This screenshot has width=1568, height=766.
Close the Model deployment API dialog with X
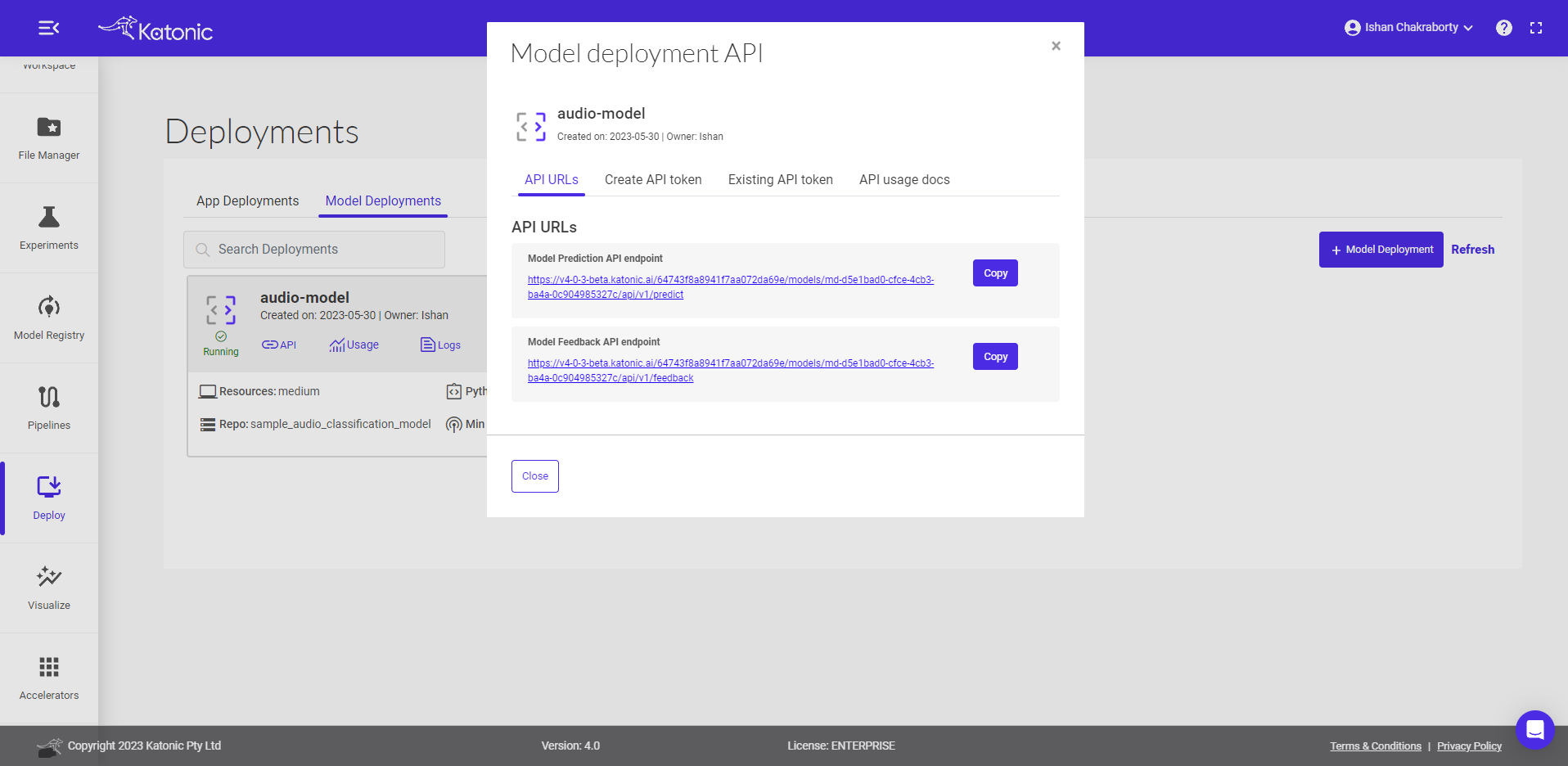pos(1056,46)
